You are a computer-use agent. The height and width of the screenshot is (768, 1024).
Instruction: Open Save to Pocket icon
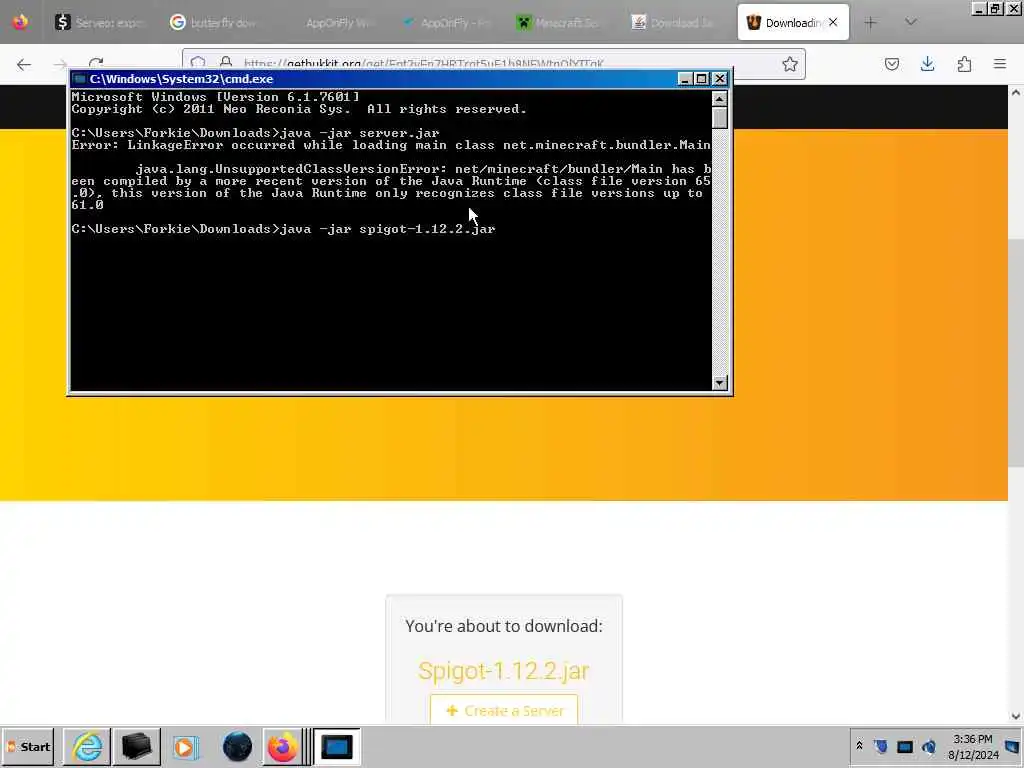point(891,64)
